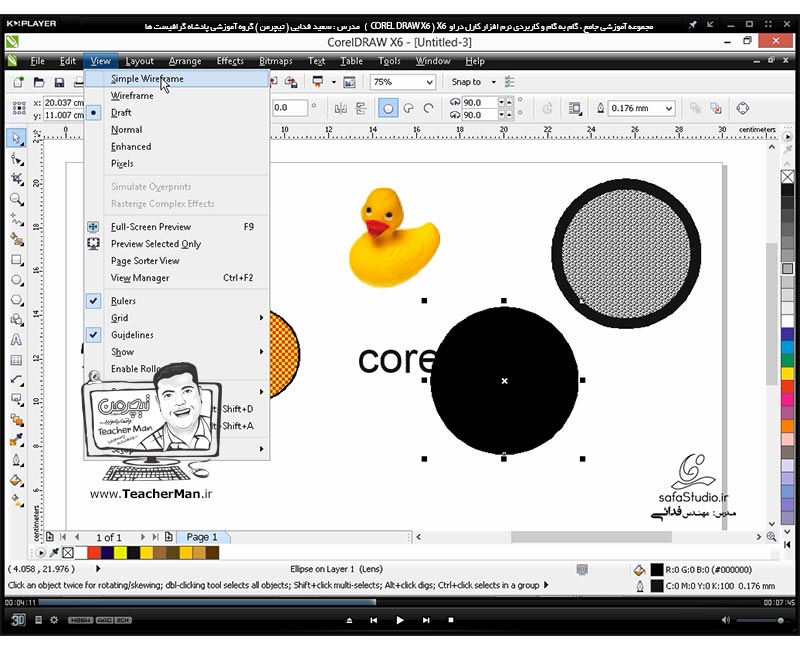
Task: Choose Simple Wireframe menu entry
Action: point(177,79)
